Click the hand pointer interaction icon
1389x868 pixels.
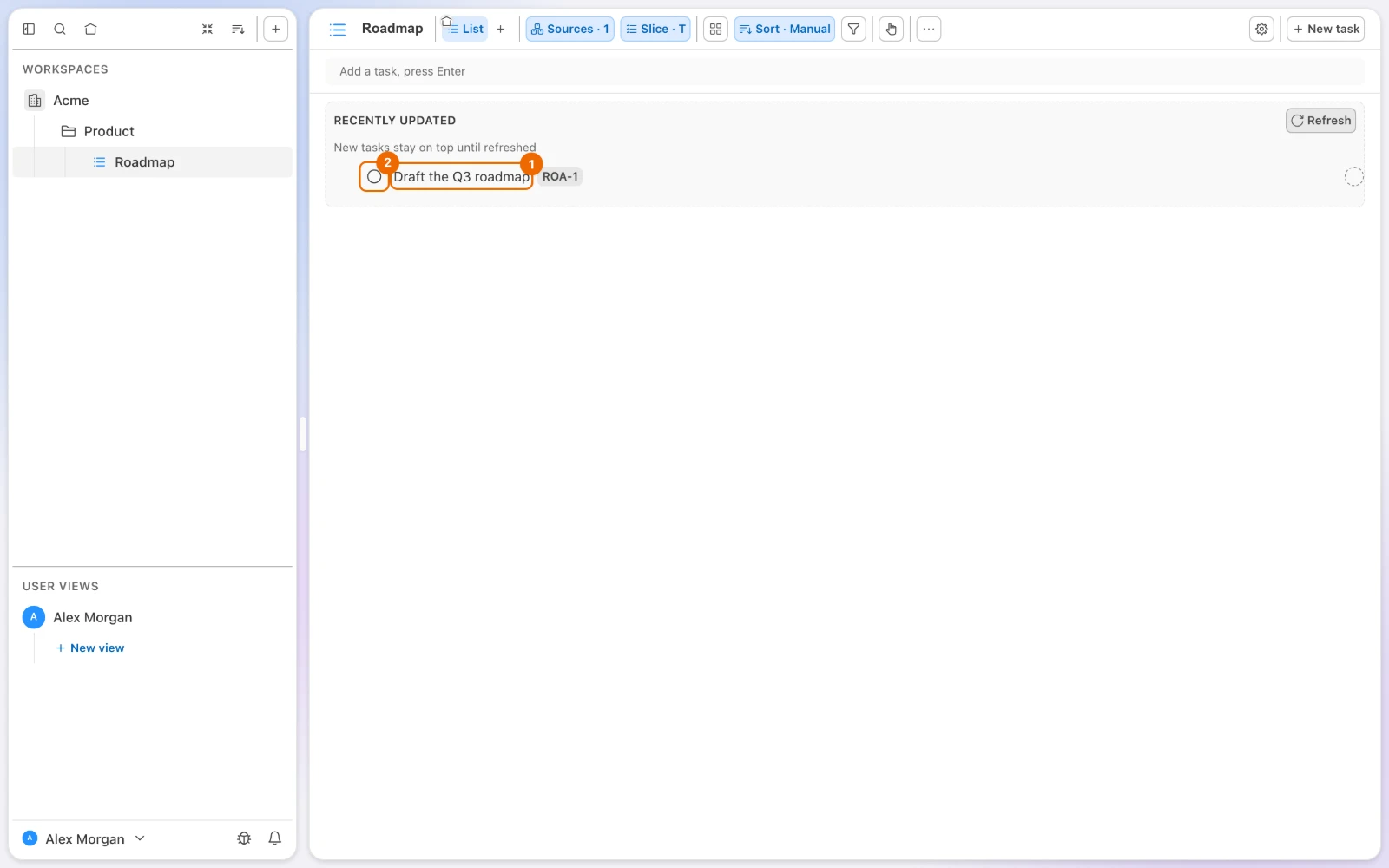(891, 29)
